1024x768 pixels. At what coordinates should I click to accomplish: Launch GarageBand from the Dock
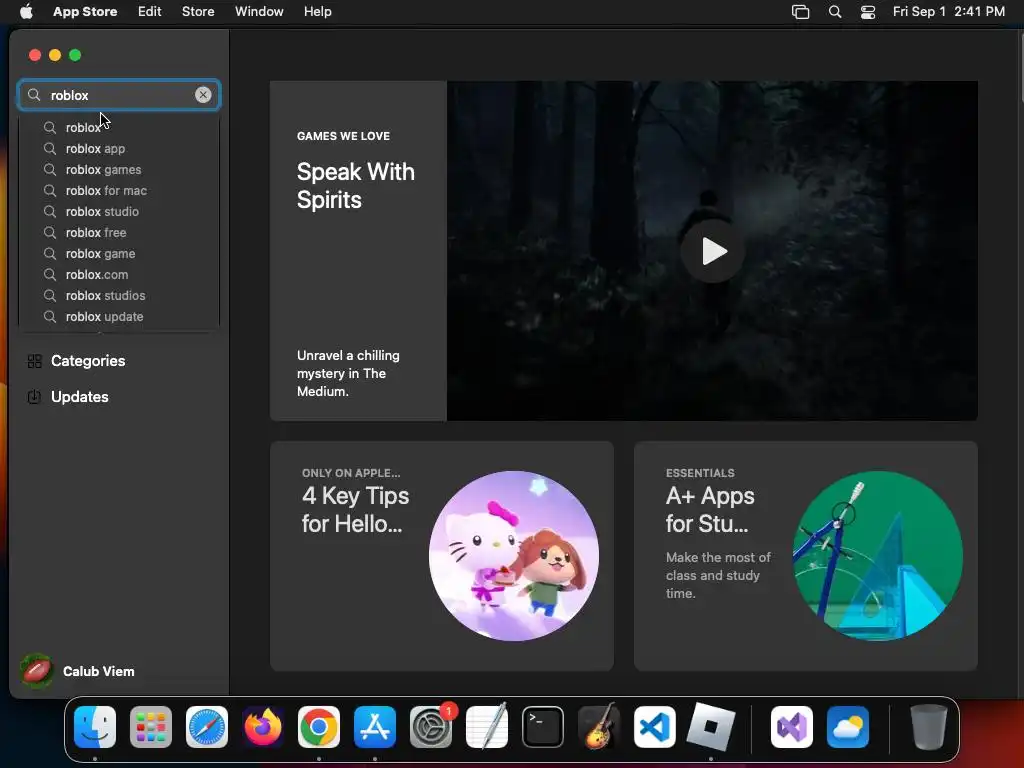[x=599, y=726]
